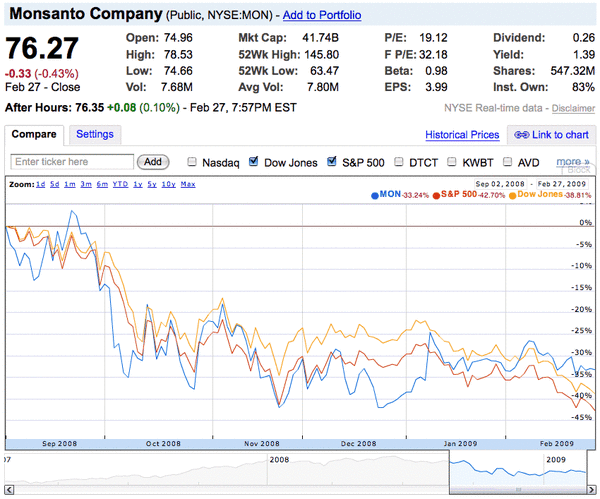Click the orange Dow Jones legend dot
Screen dimensions: 600x499
tap(512, 196)
